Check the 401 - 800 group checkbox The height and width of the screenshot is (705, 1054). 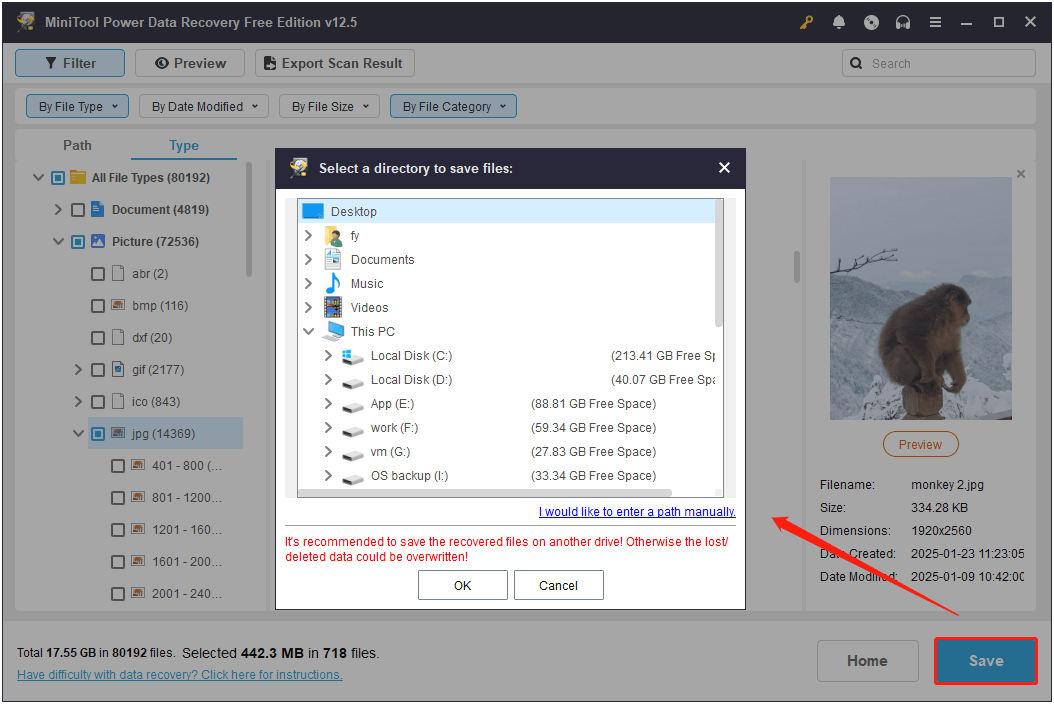[118, 466]
